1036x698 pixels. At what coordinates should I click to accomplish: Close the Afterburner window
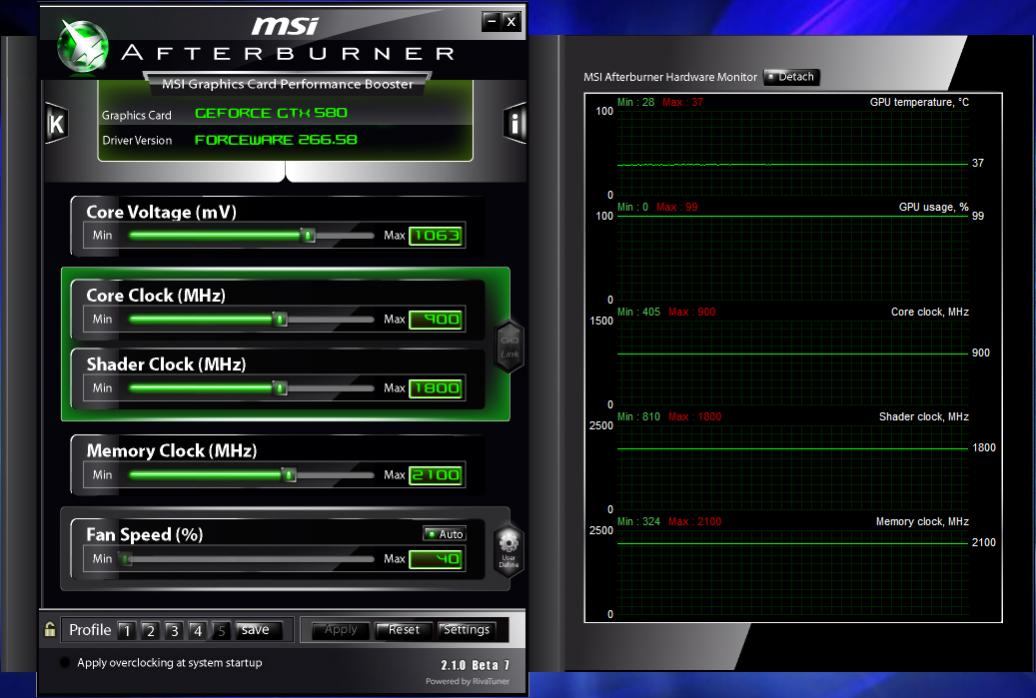click(511, 21)
